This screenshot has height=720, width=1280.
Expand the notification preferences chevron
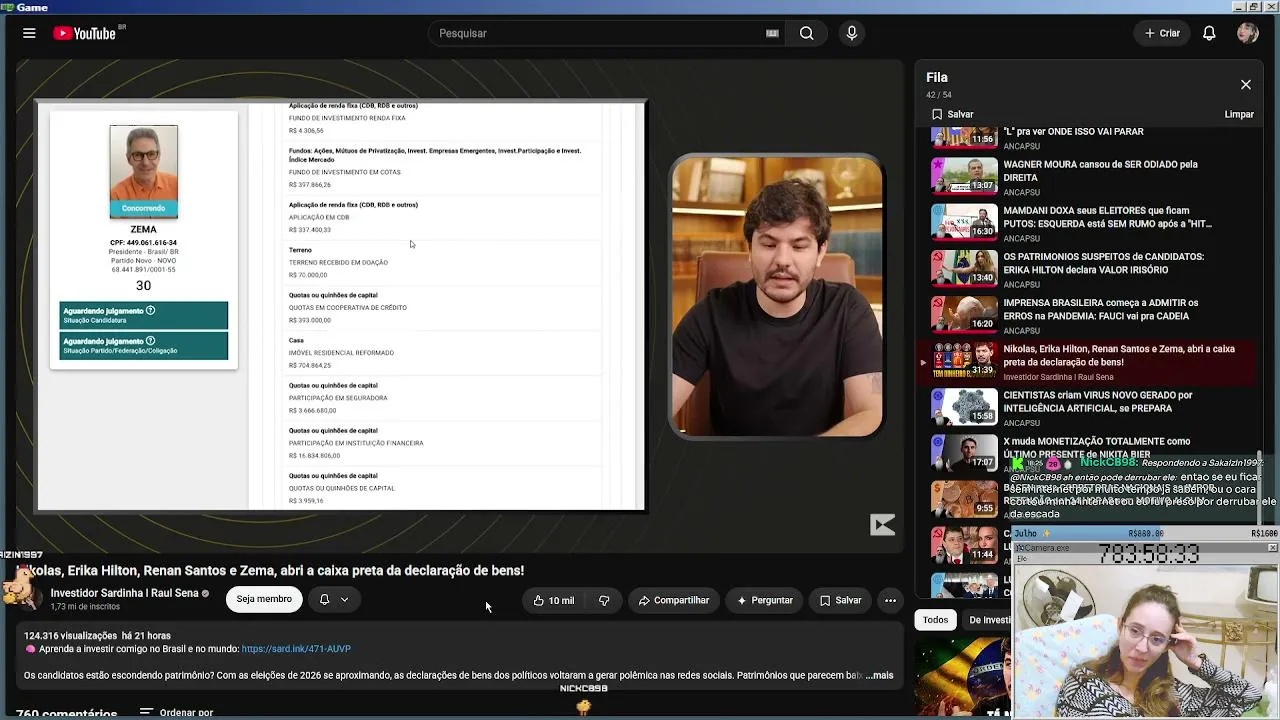pos(344,599)
